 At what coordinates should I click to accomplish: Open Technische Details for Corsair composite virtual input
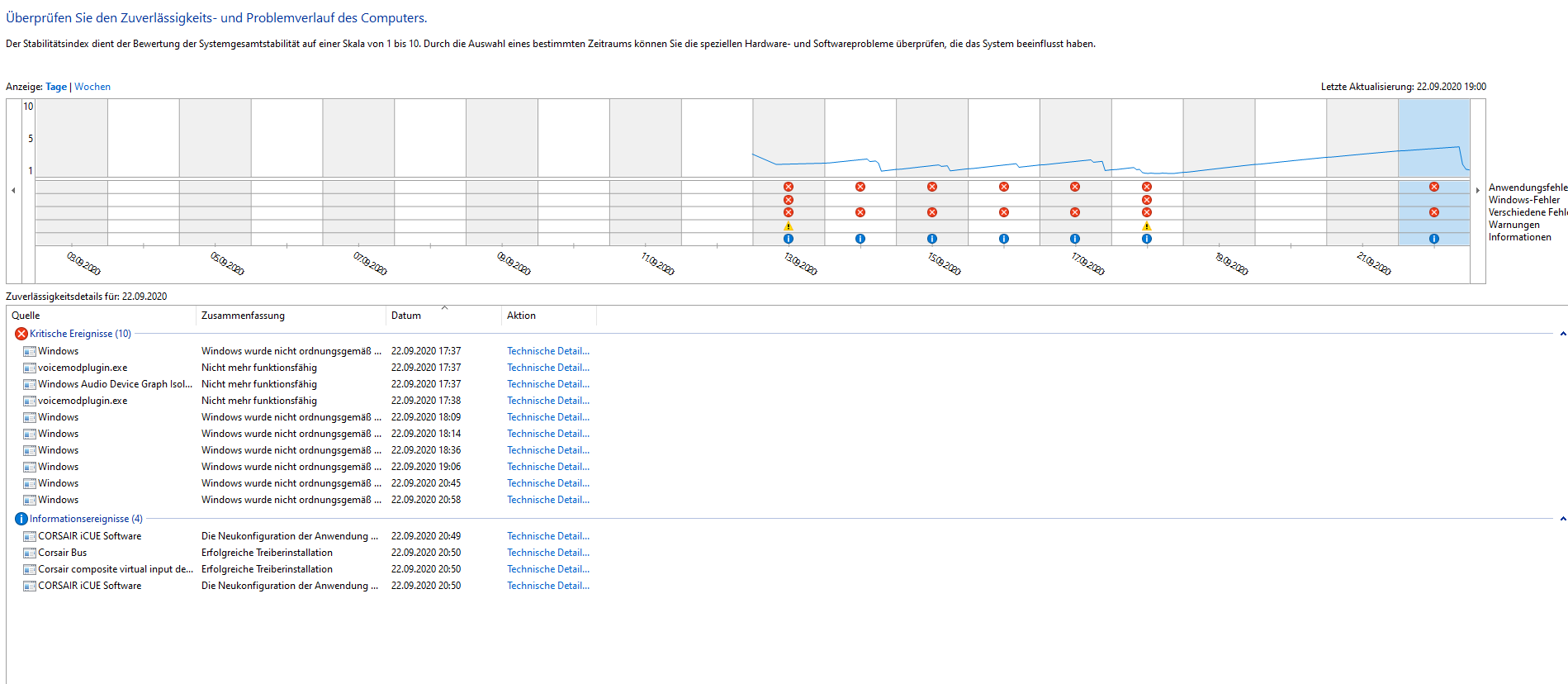548,569
